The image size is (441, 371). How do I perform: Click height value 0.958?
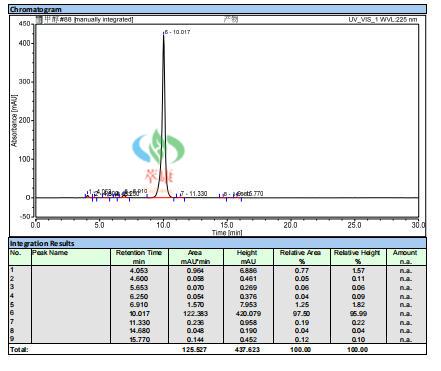[248, 322]
